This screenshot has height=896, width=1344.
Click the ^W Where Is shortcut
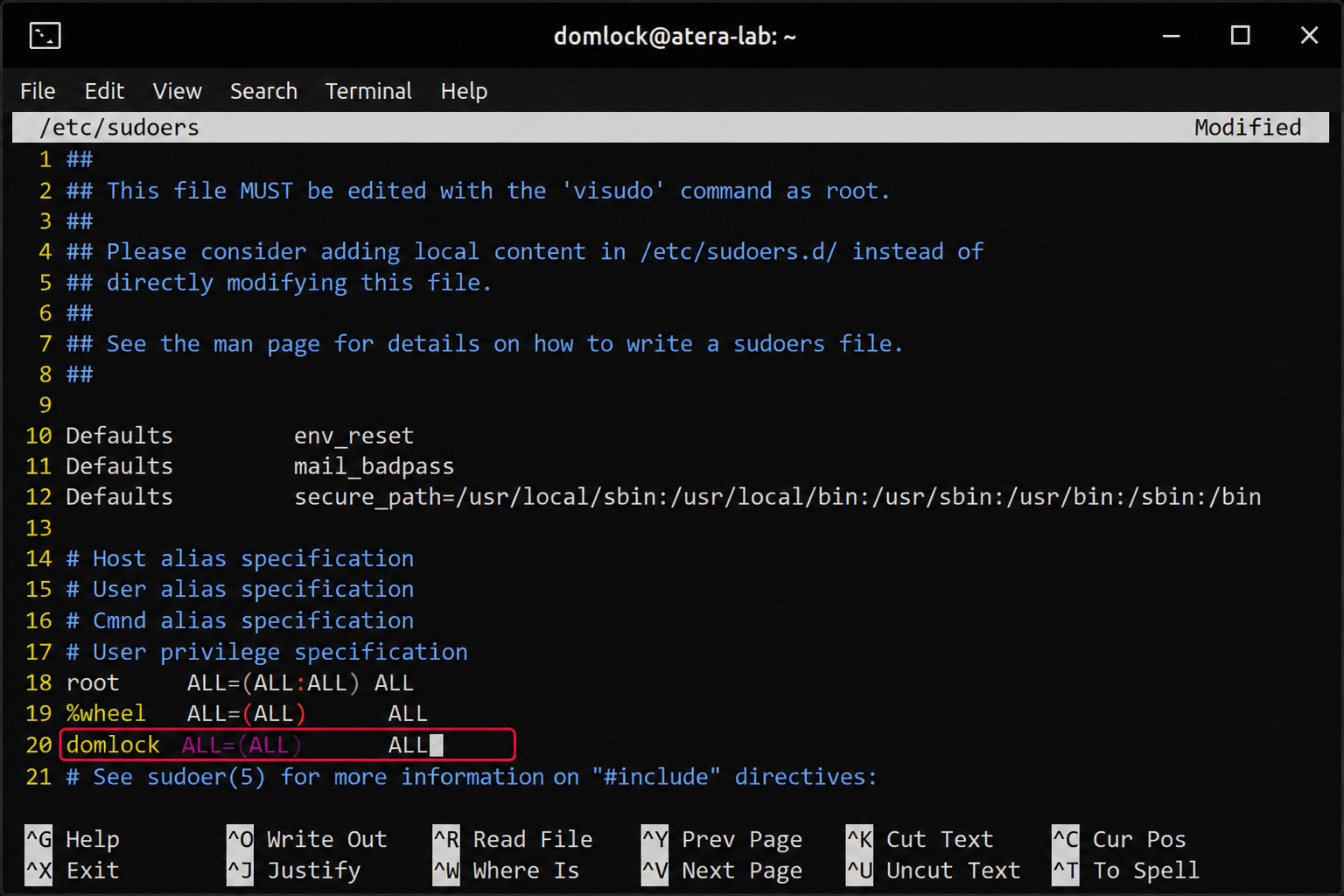point(507,871)
